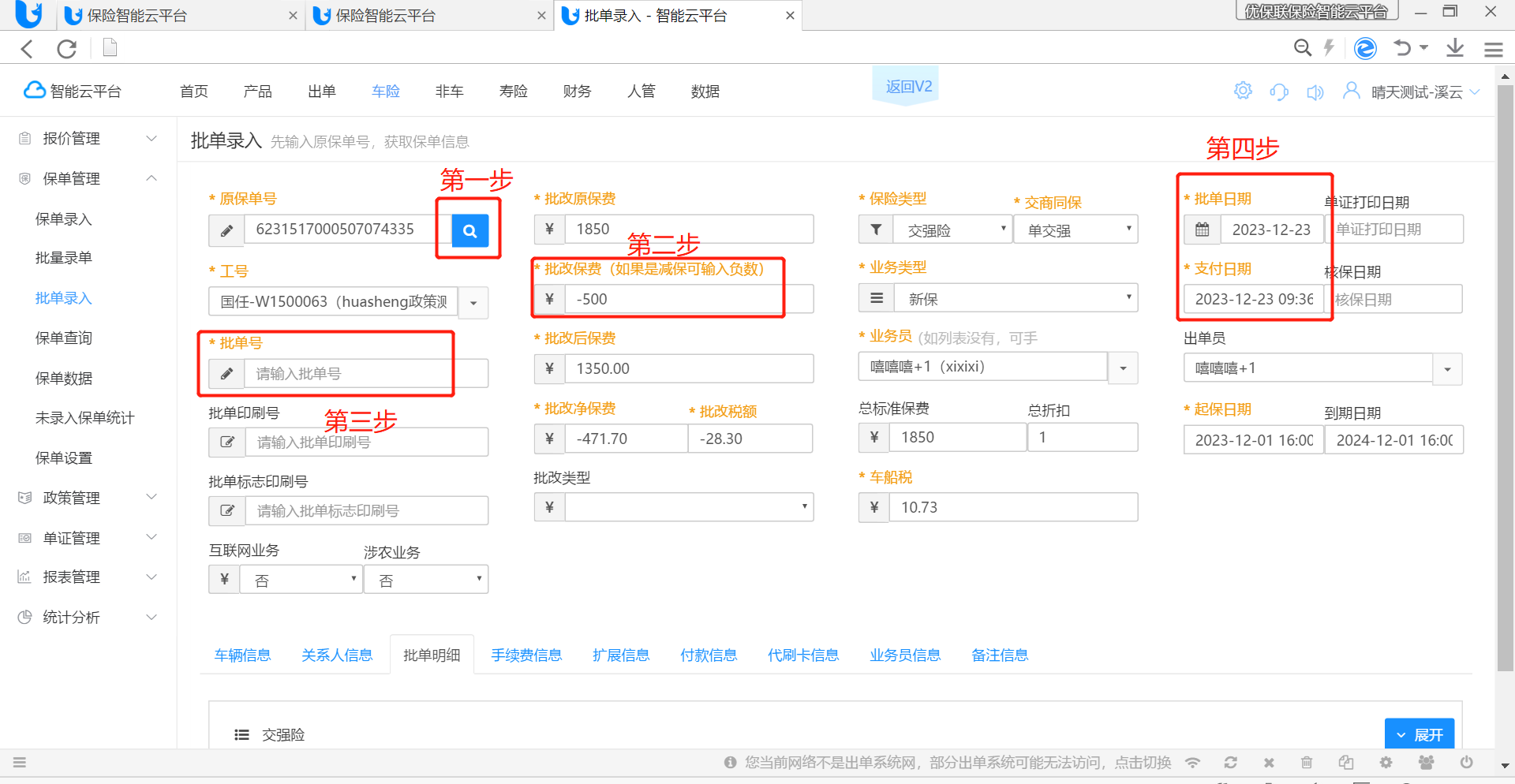This screenshot has width=1515, height=784.
Task: Click the vertical page scrollbar
Action: 1506,377
